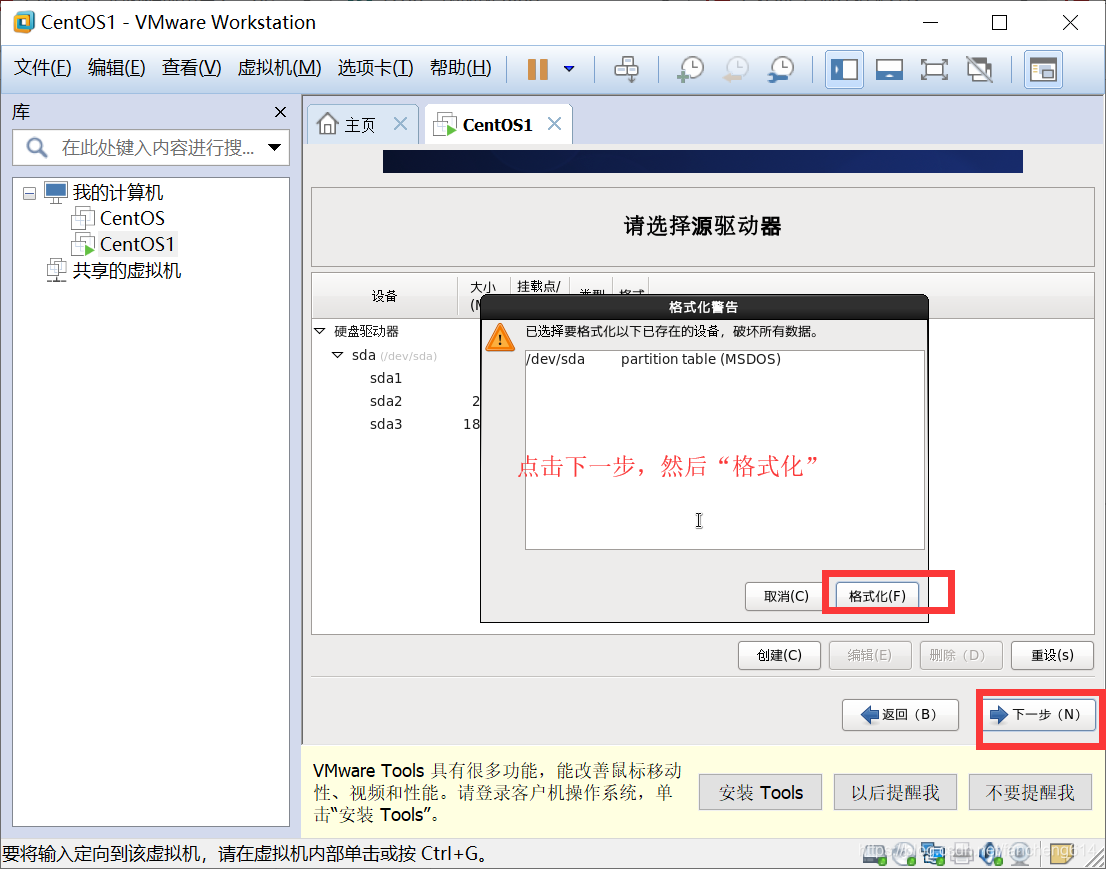Click the home icon on 主页 tab
The image size is (1106, 869).
pyautogui.click(x=328, y=123)
